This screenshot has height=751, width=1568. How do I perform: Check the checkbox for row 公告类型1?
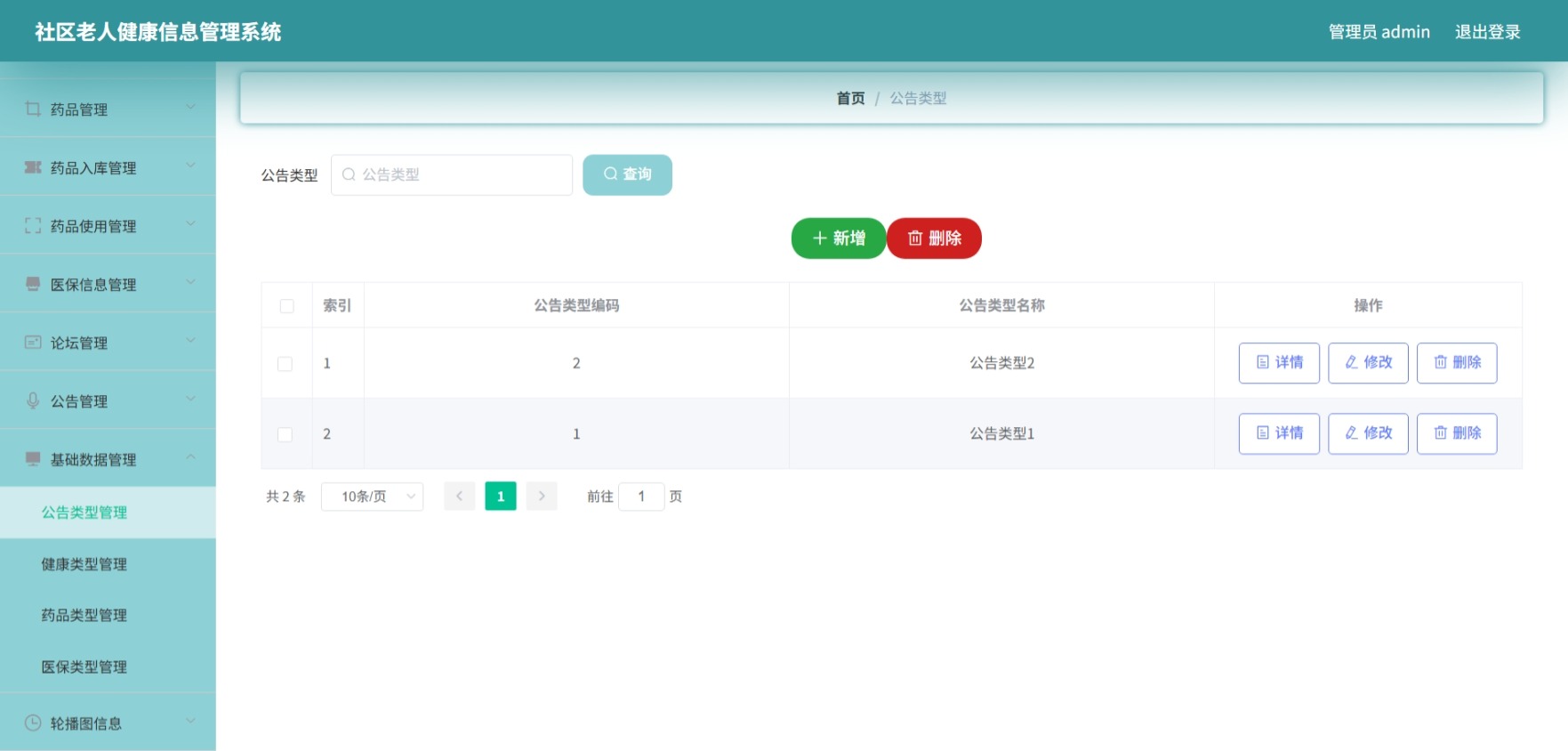pos(285,434)
